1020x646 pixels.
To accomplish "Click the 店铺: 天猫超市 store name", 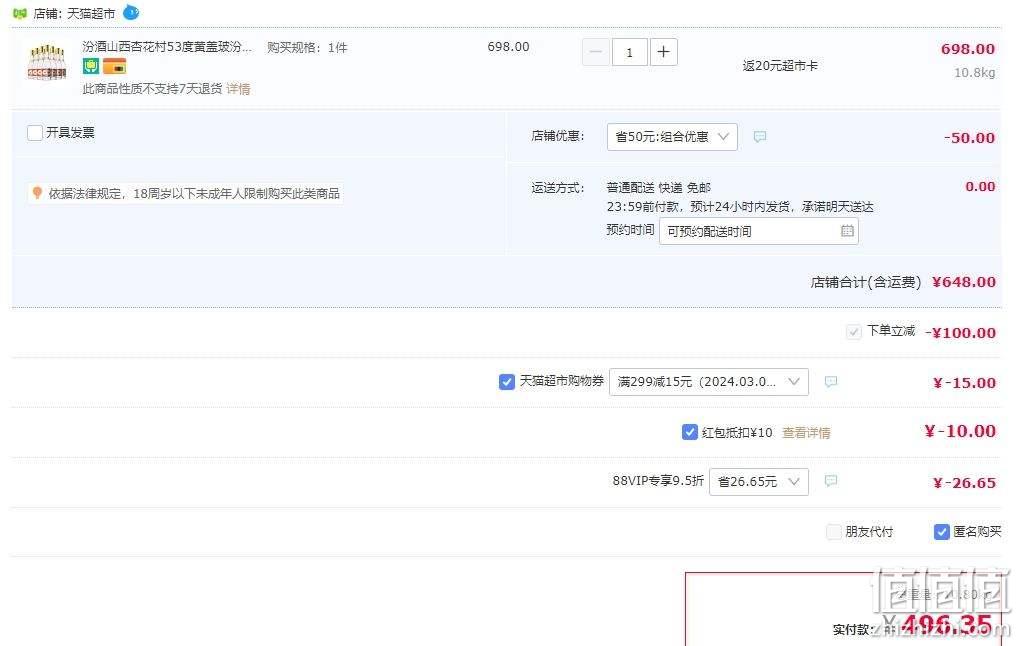I will click(74, 13).
